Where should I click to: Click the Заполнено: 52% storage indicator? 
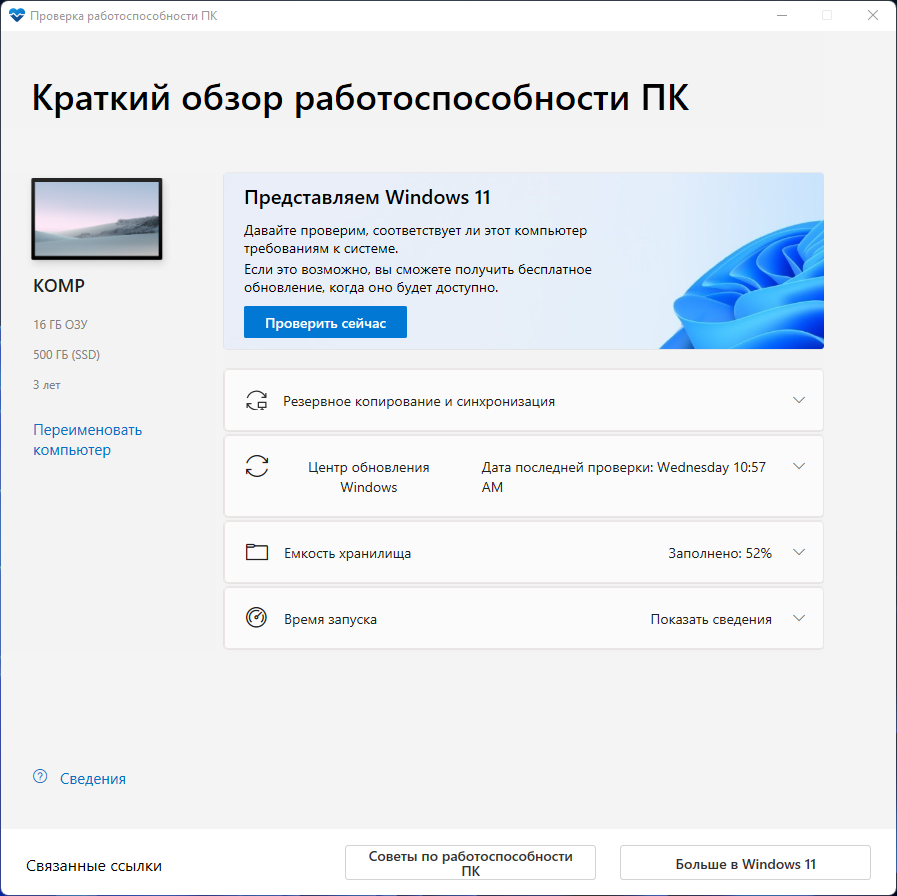pyautogui.click(x=720, y=551)
